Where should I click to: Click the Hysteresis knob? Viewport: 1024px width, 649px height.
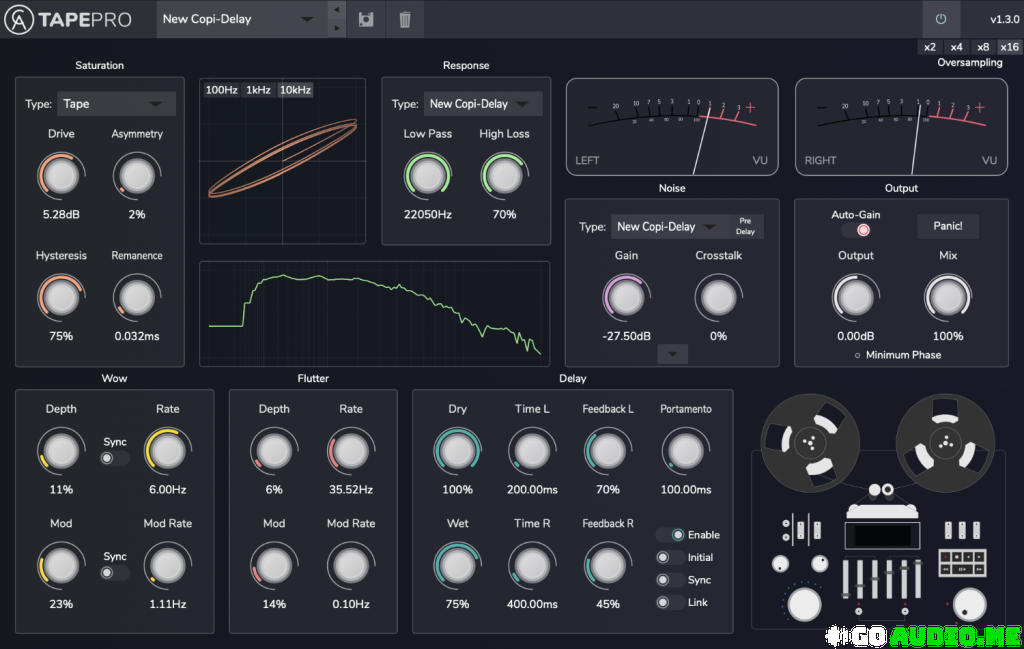(61, 298)
